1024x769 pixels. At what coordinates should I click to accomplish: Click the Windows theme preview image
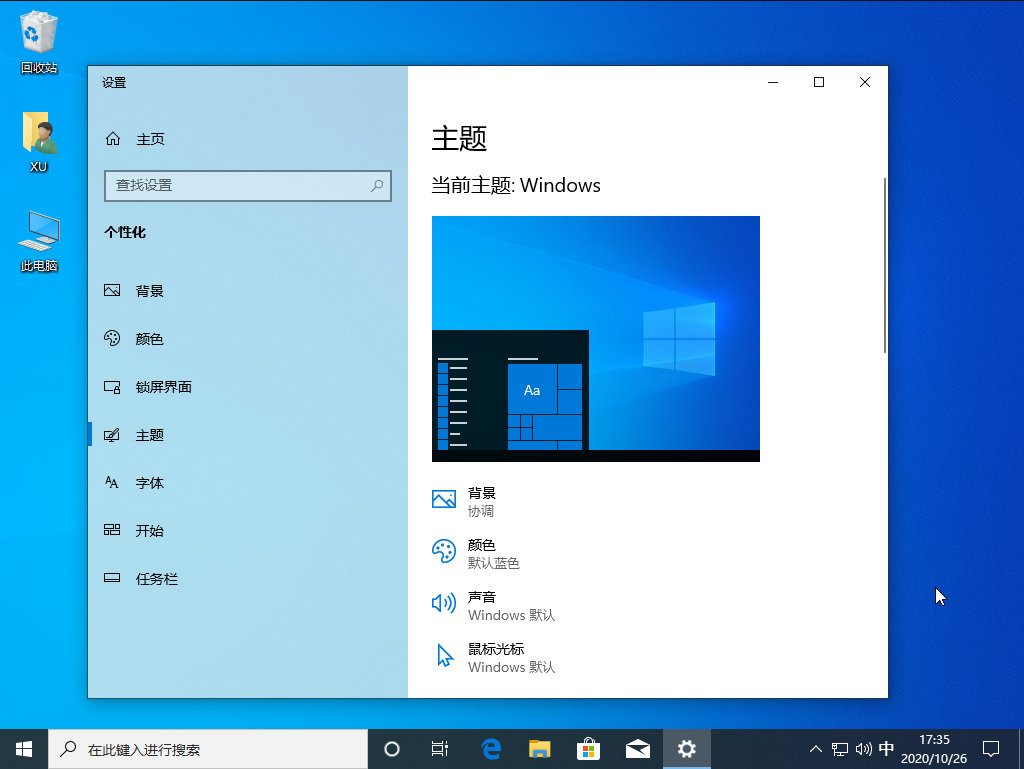click(x=595, y=338)
